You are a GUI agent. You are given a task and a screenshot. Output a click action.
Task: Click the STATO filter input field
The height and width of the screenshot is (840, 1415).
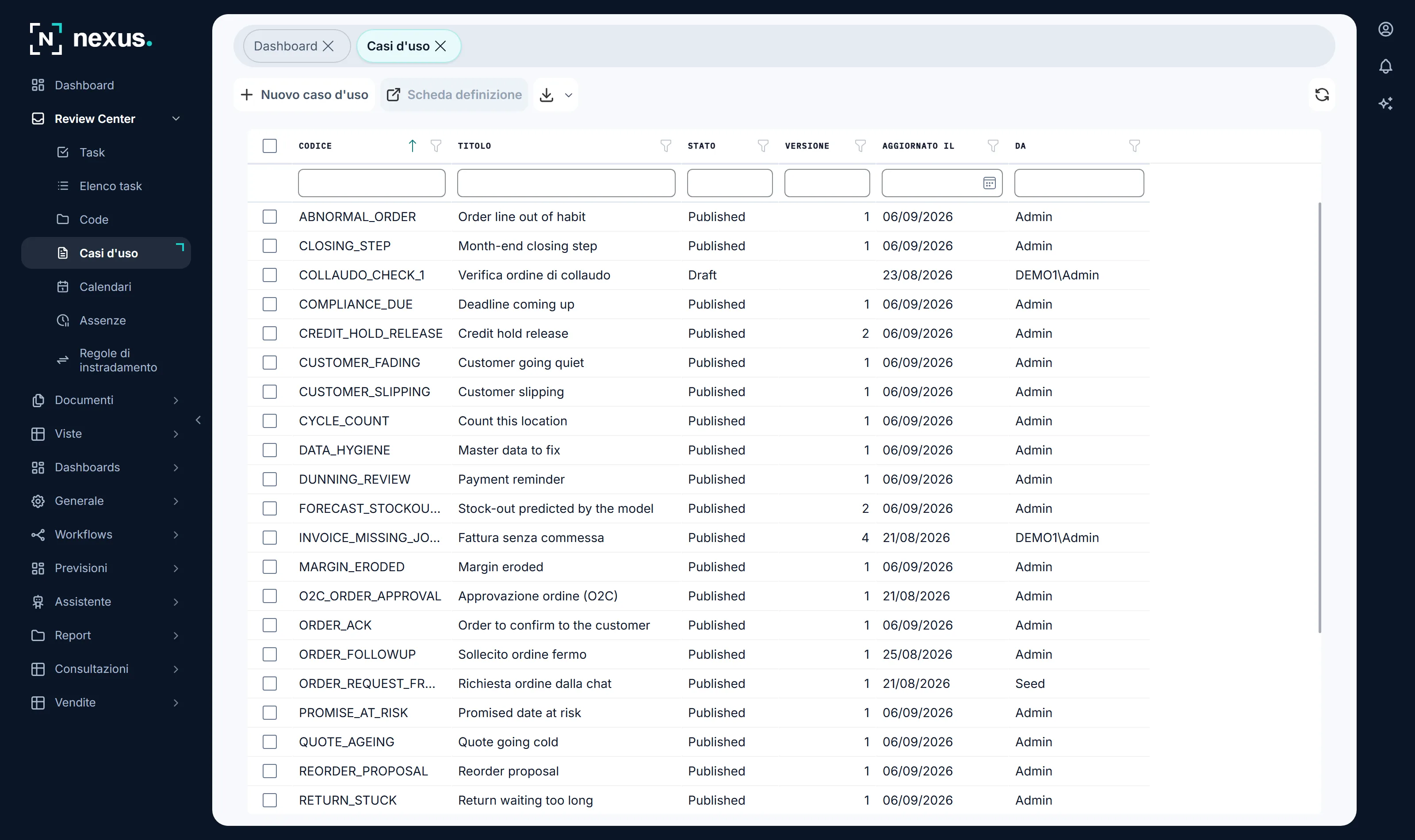730,183
